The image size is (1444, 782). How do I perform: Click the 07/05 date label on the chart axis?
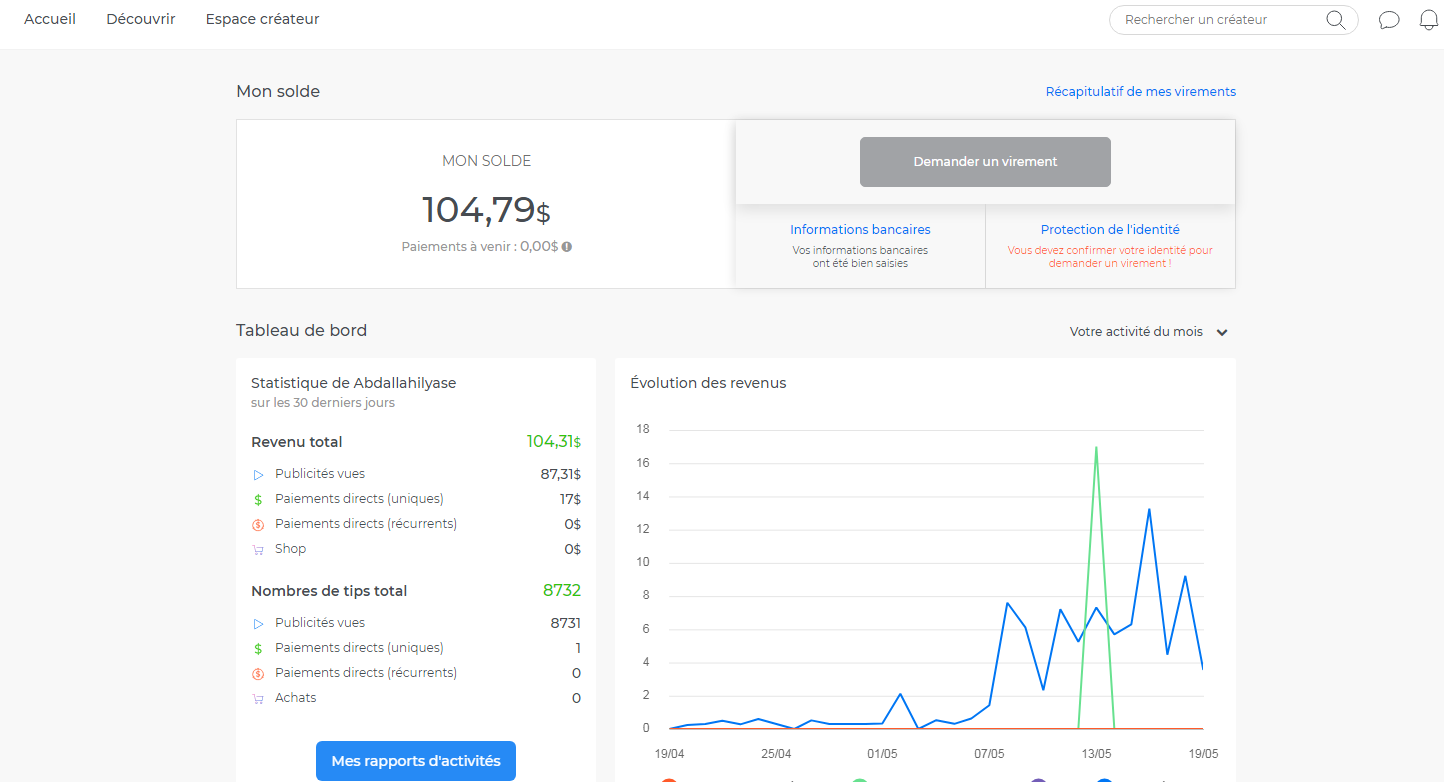(x=989, y=754)
